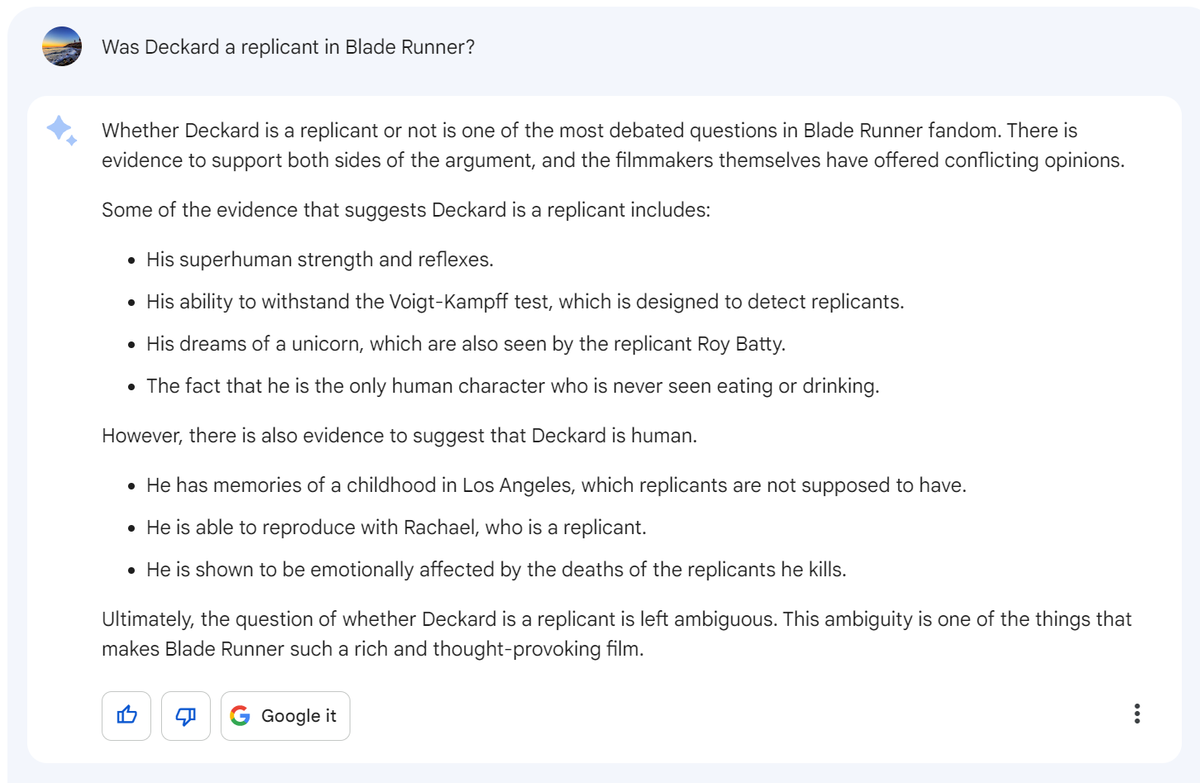Click the thumbs down feedback icon
This screenshot has width=1200, height=783.
(185, 715)
